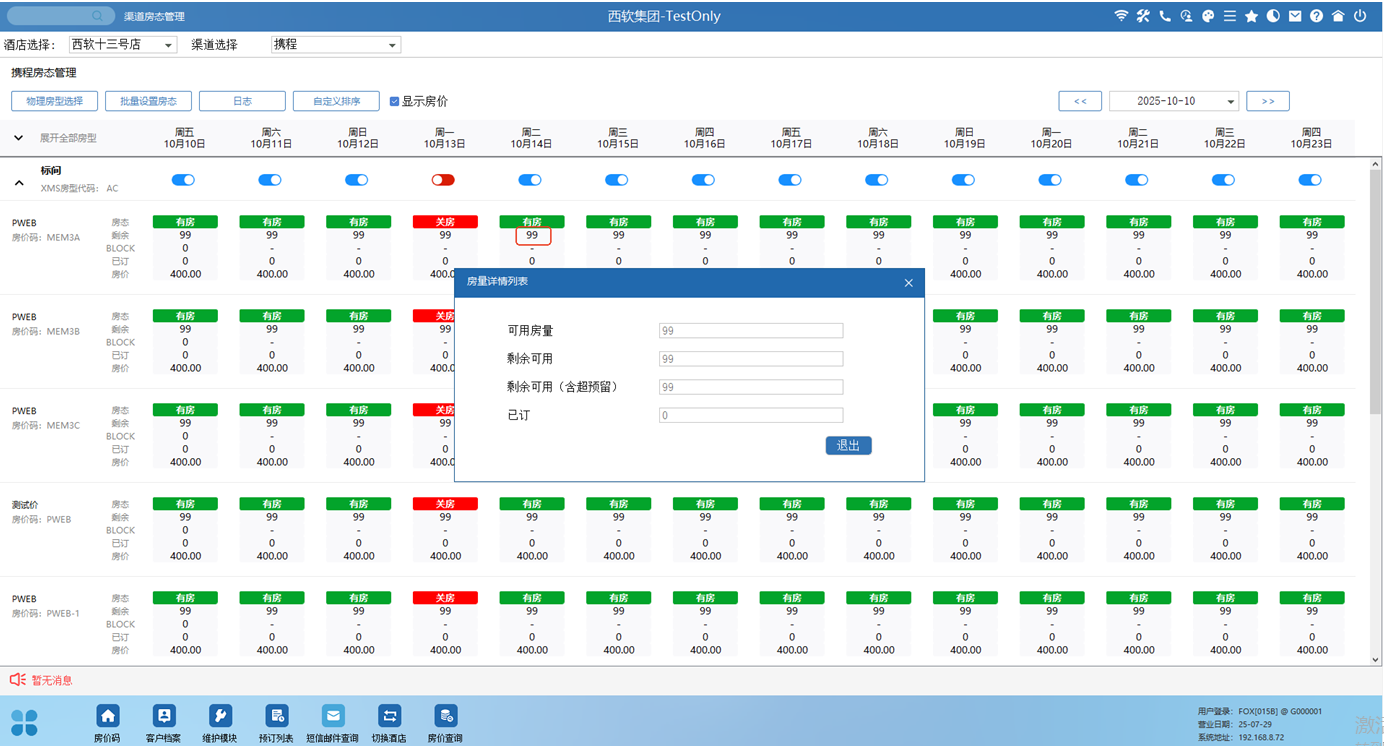Open the 酒店选择 dropdown
The image size is (1384, 746).
(122, 45)
